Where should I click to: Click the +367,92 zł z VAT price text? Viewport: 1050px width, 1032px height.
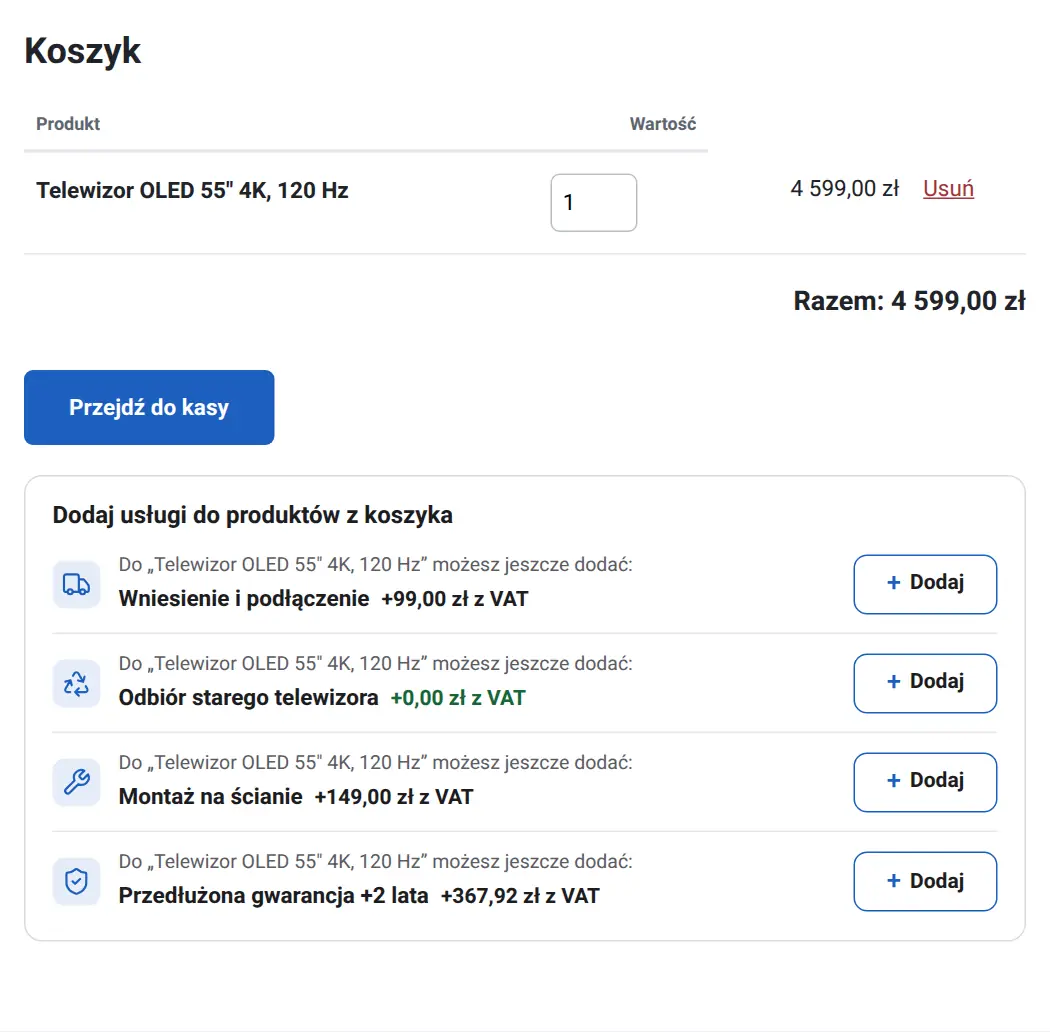[x=520, y=896]
